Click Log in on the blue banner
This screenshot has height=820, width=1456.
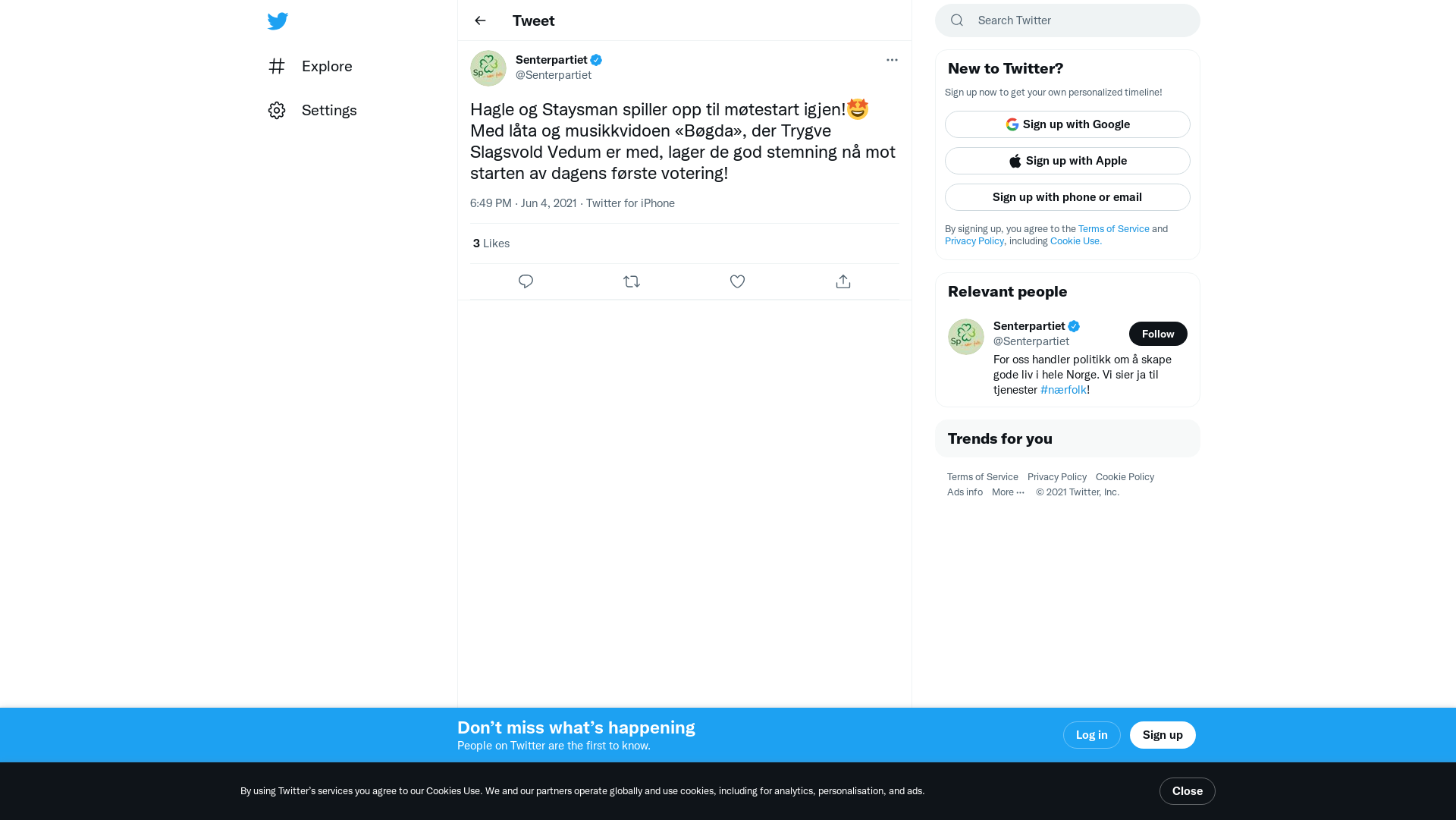1092,735
